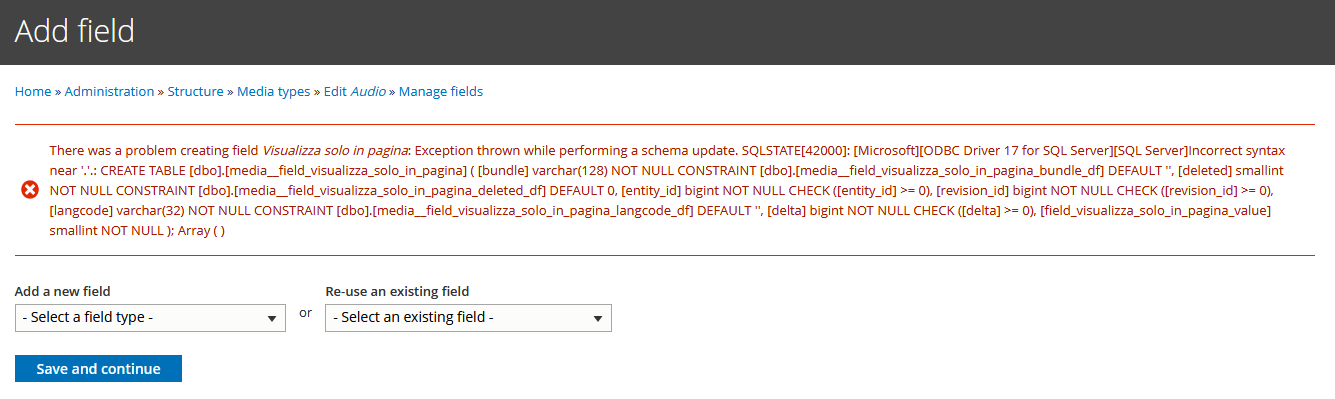Open the Administration breadcrumb link
This screenshot has height=399, width=1335.
coord(109,91)
